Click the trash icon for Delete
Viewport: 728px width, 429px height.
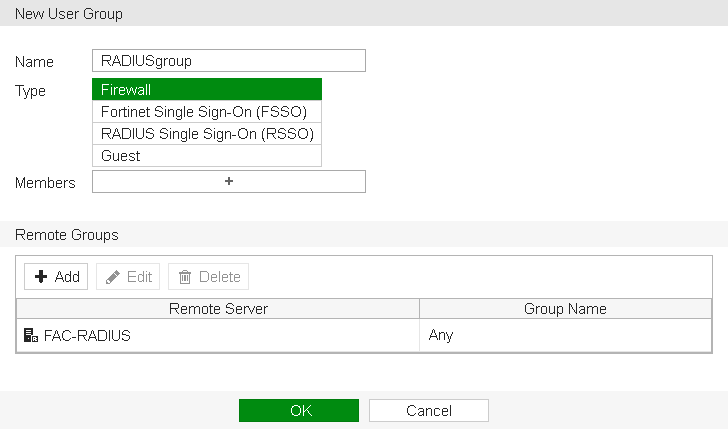pos(185,277)
